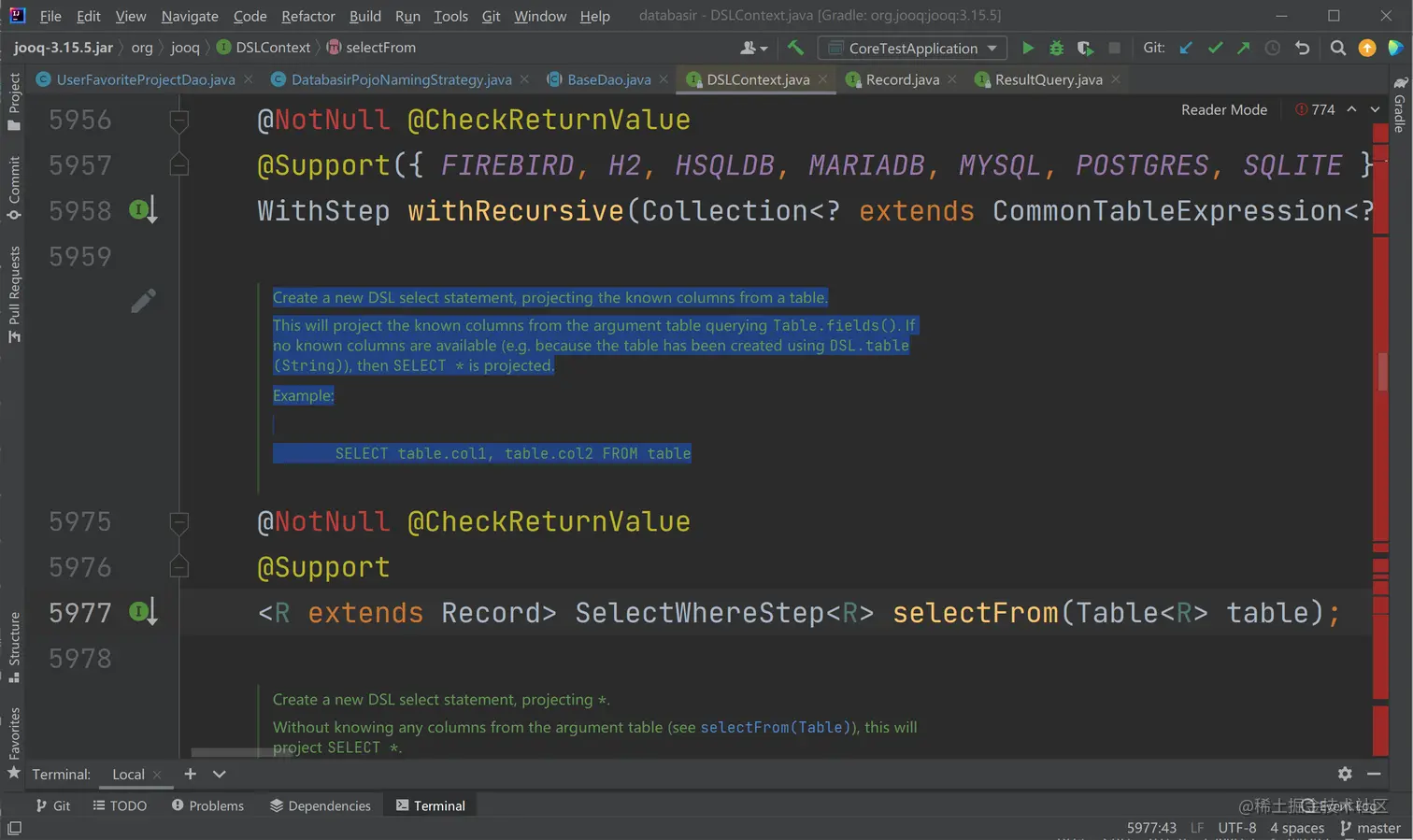Click the Stop square icon in toolbar
This screenshot has width=1413, height=840.
click(x=1114, y=48)
